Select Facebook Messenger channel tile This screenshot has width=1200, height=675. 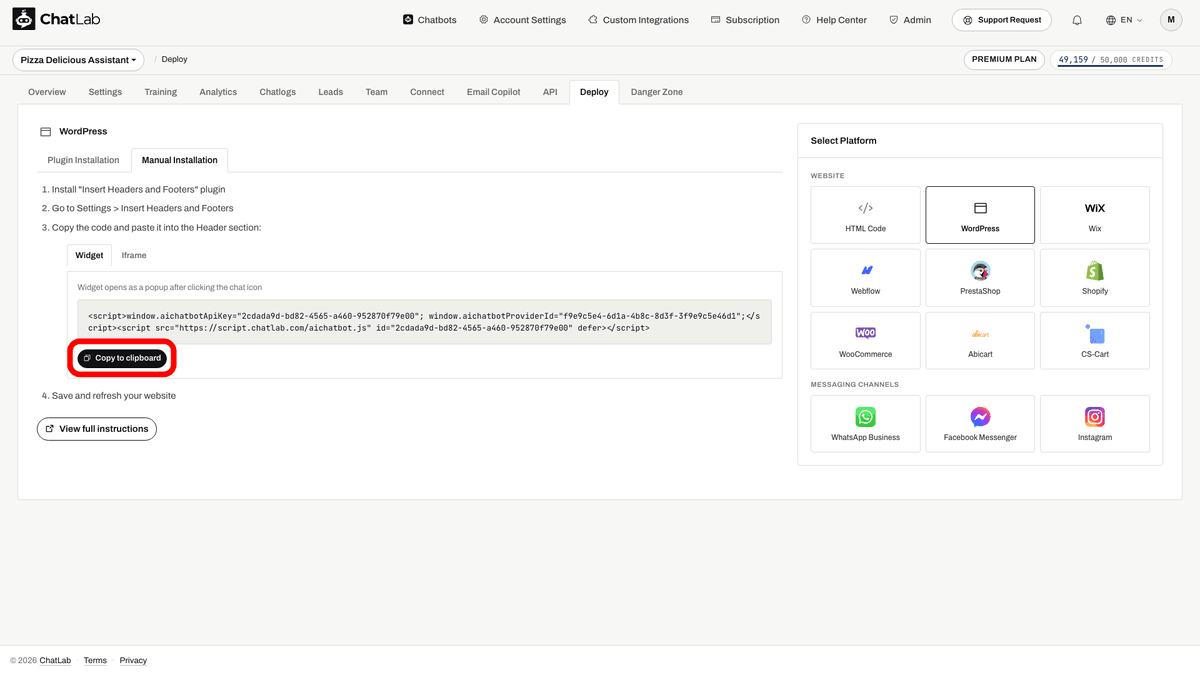(980, 424)
